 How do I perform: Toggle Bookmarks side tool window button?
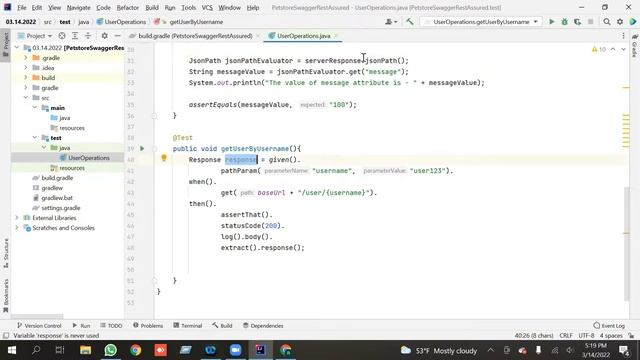tap(6, 296)
